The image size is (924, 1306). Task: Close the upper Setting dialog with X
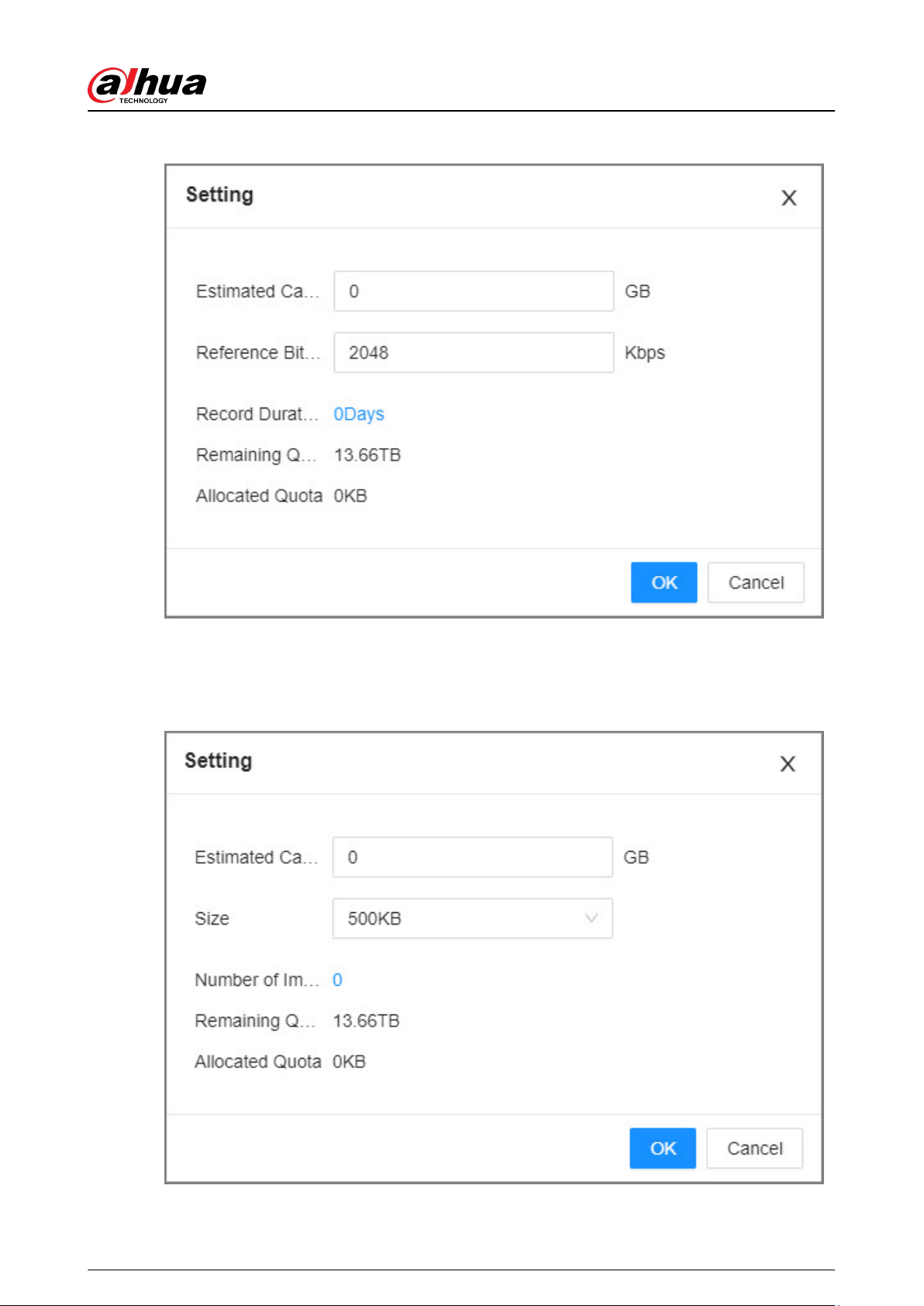[x=788, y=198]
